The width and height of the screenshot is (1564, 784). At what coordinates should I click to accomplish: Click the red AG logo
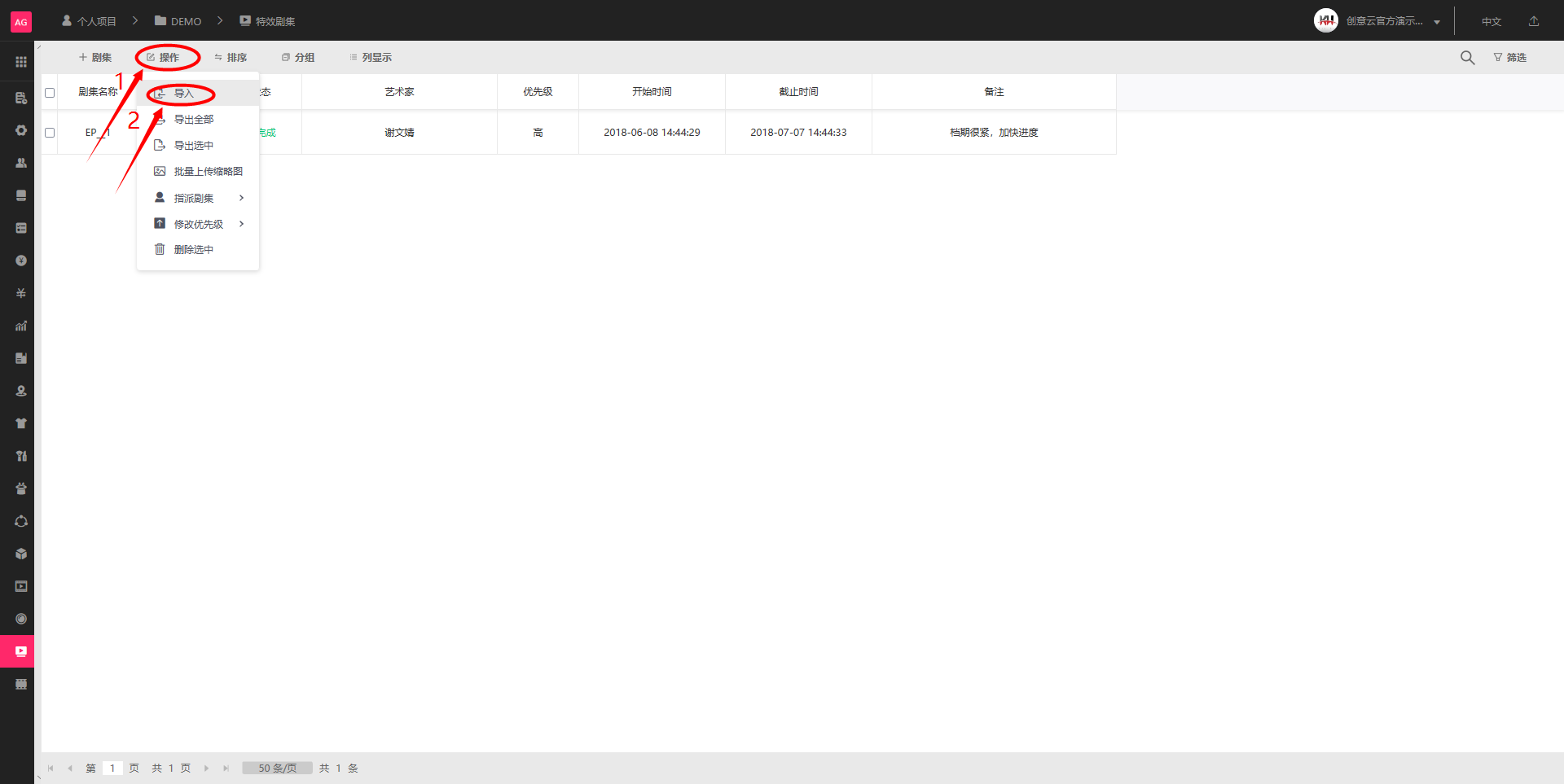point(21,22)
